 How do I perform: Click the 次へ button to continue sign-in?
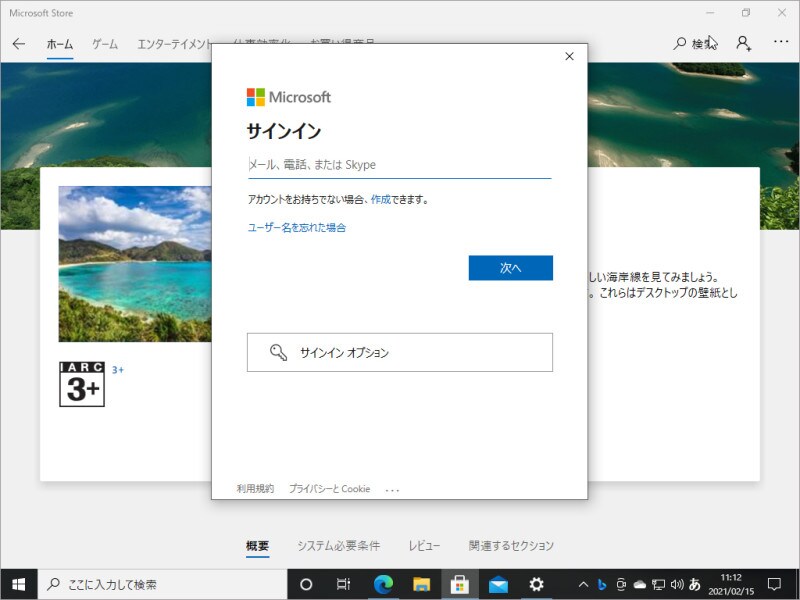pyautogui.click(x=510, y=268)
